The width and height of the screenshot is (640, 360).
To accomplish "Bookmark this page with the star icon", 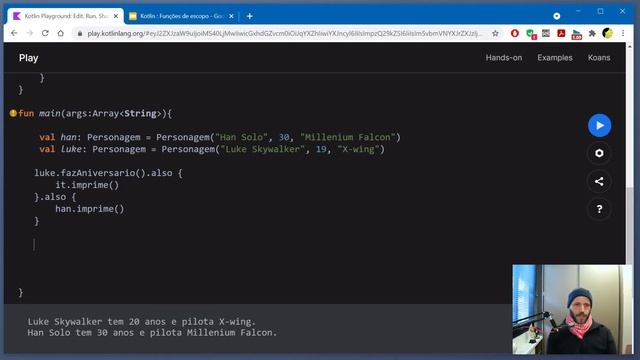I will click(x=495, y=33).
